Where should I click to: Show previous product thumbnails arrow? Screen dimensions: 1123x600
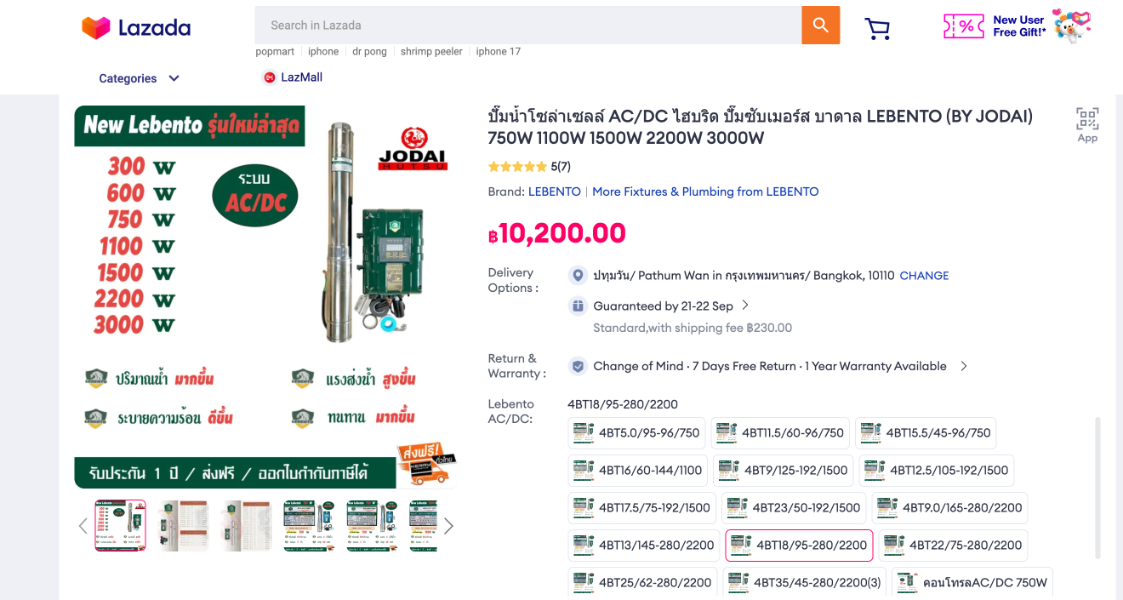83,526
